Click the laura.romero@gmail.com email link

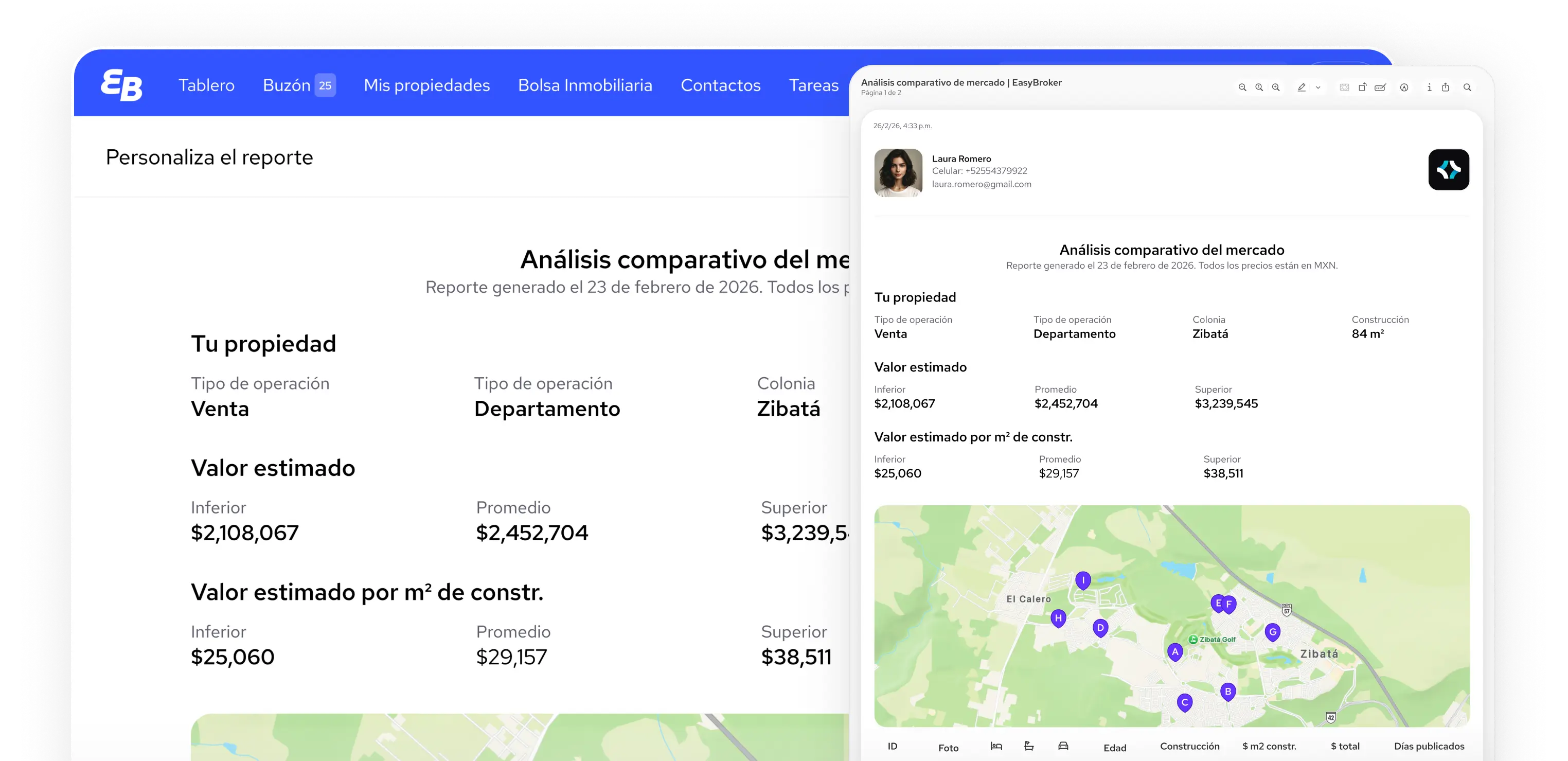[981, 184]
